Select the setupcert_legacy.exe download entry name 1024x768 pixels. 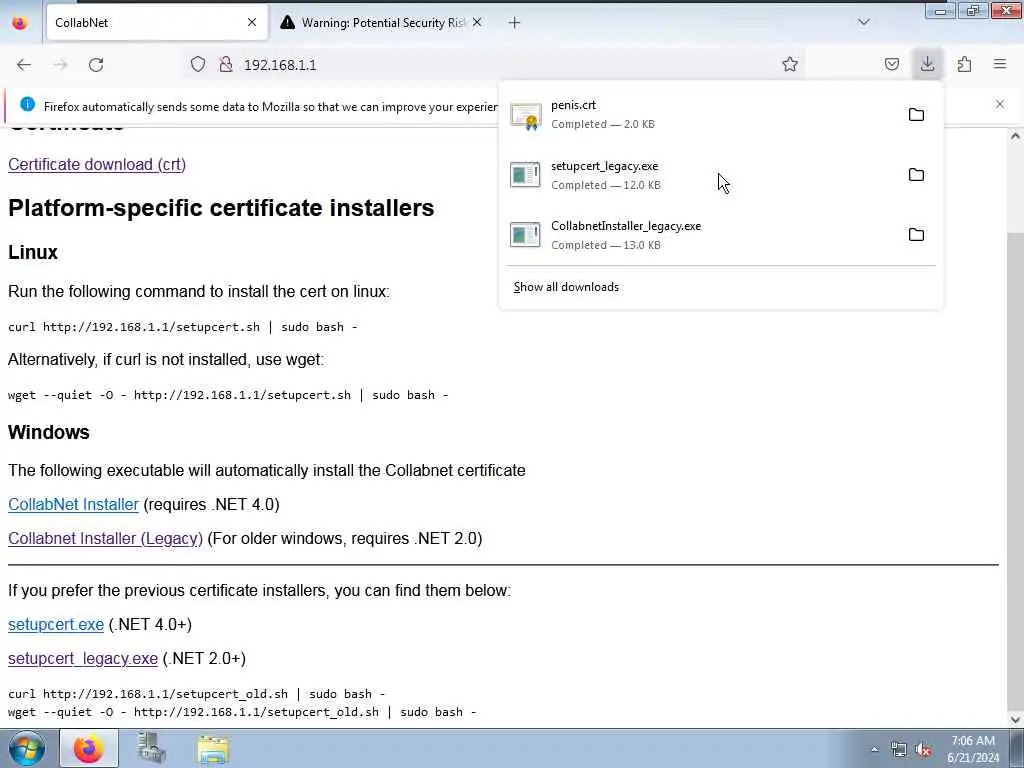(x=605, y=166)
